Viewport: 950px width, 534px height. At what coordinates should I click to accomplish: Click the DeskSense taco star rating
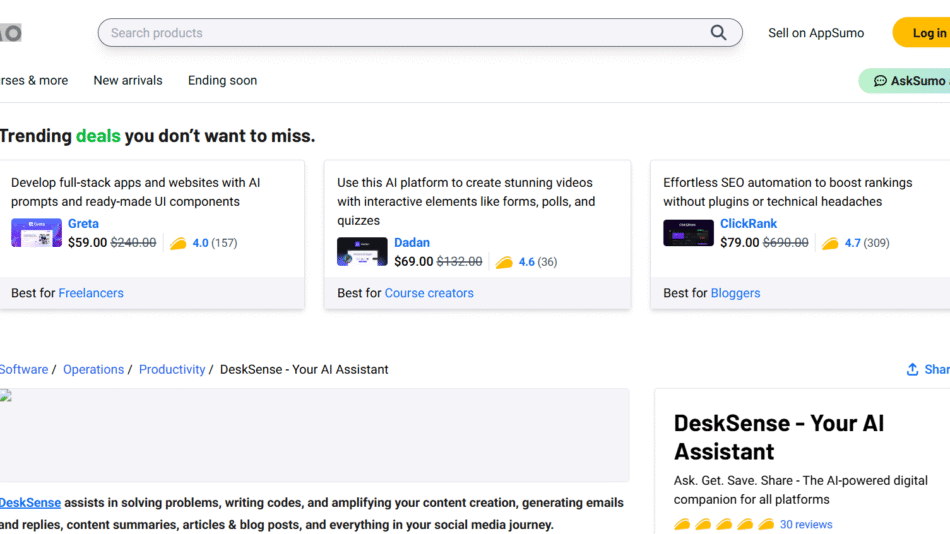[723, 524]
